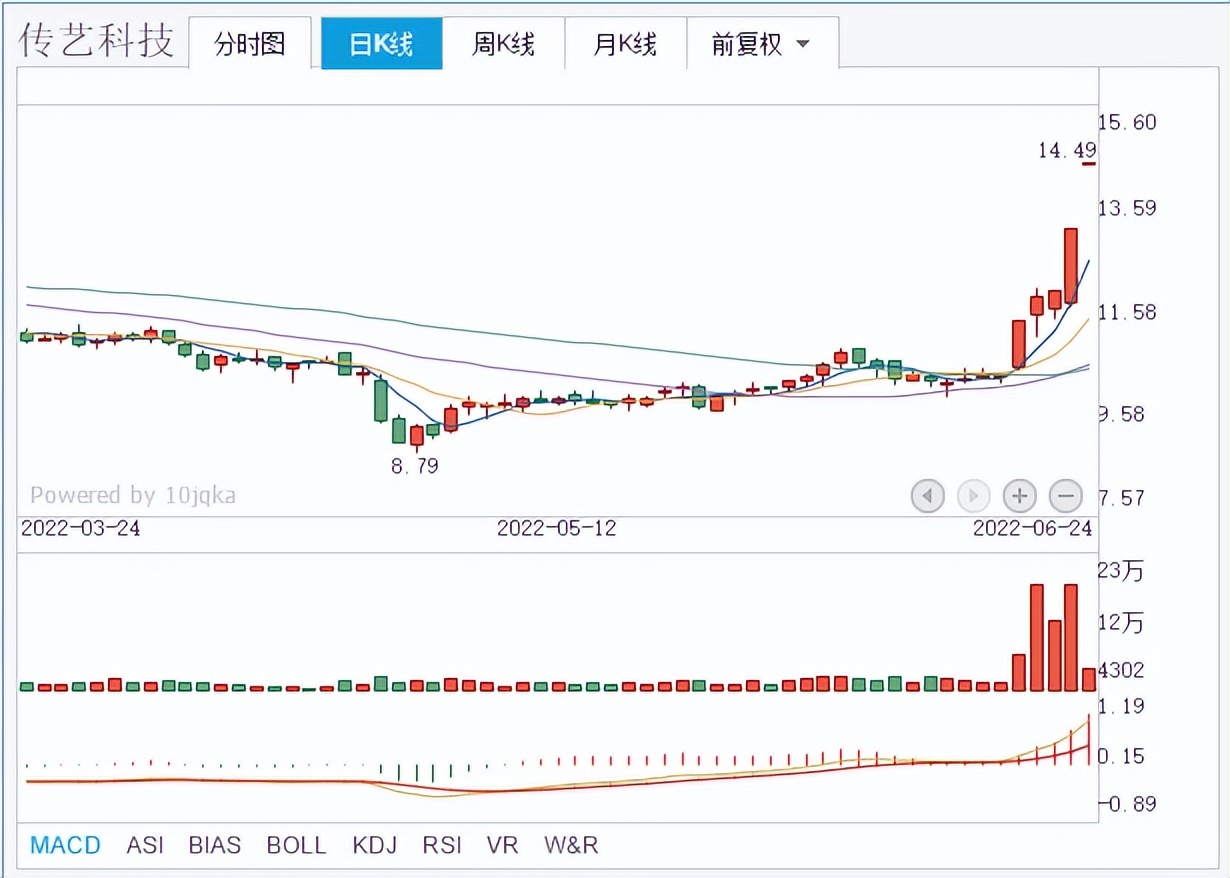Click the 15.60 price axis label
1230x878 pixels.
[1127, 122]
